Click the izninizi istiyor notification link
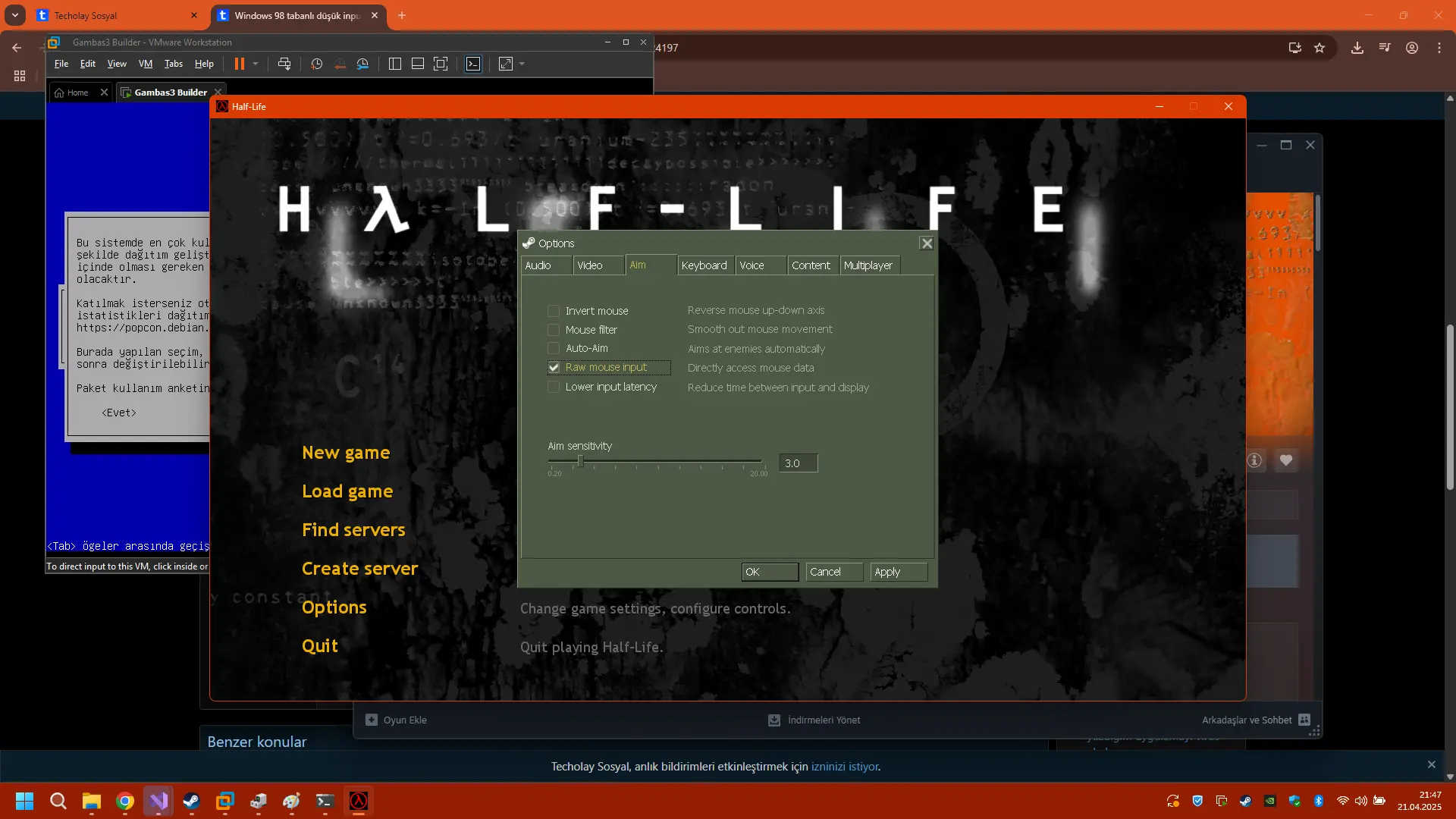This screenshot has width=1456, height=819. point(845,767)
